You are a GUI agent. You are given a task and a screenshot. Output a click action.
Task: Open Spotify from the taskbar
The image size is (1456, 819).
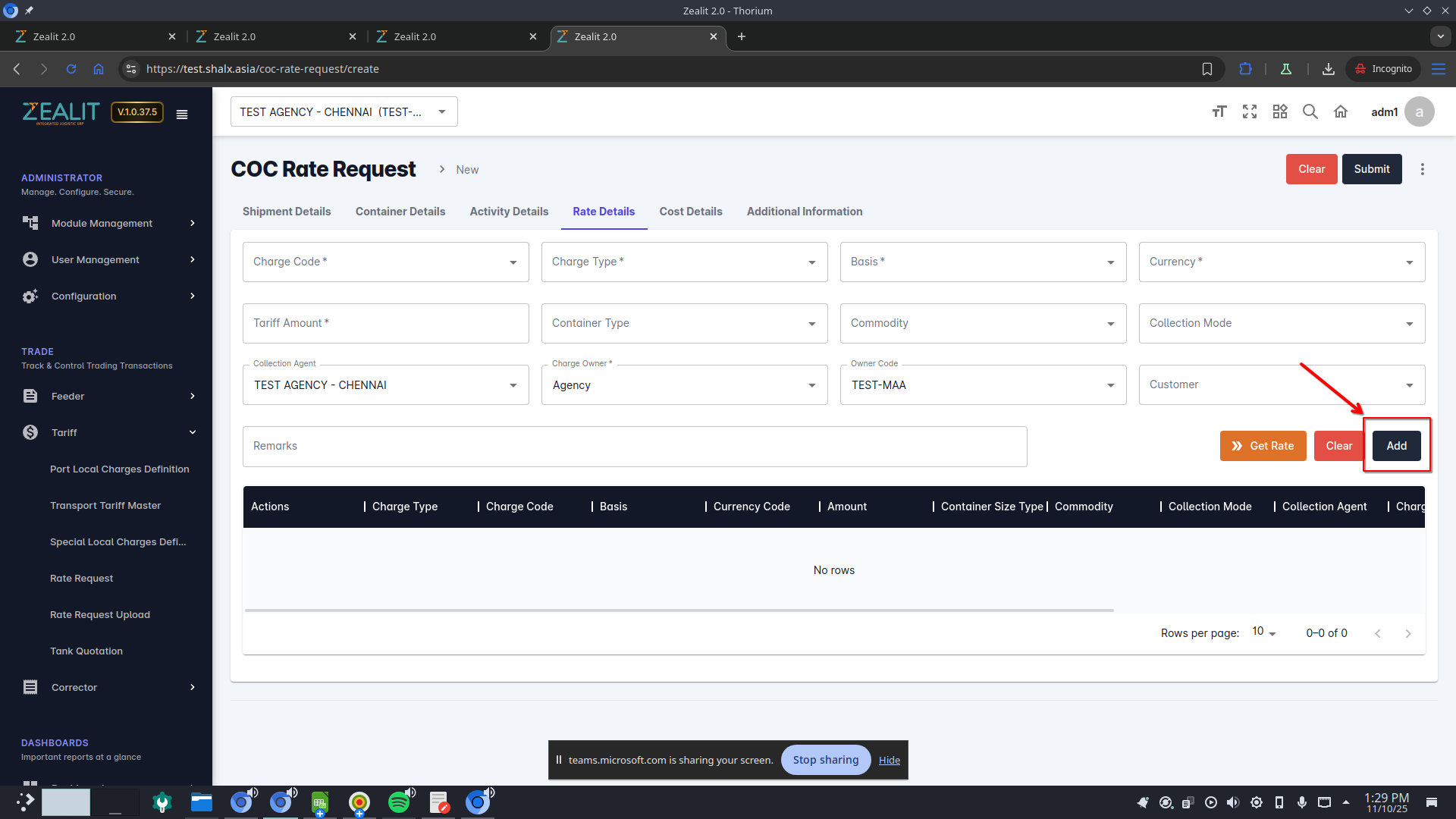pyautogui.click(x=399, y=802)
